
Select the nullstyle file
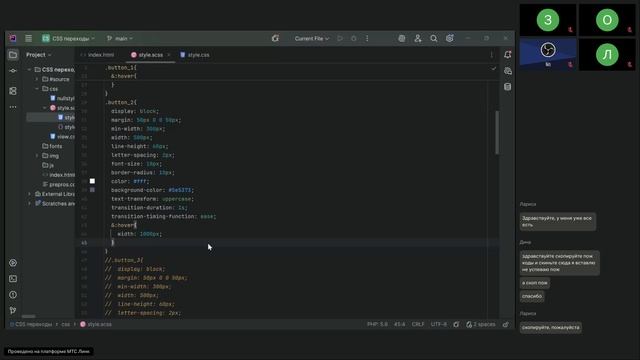coord(62,98)
